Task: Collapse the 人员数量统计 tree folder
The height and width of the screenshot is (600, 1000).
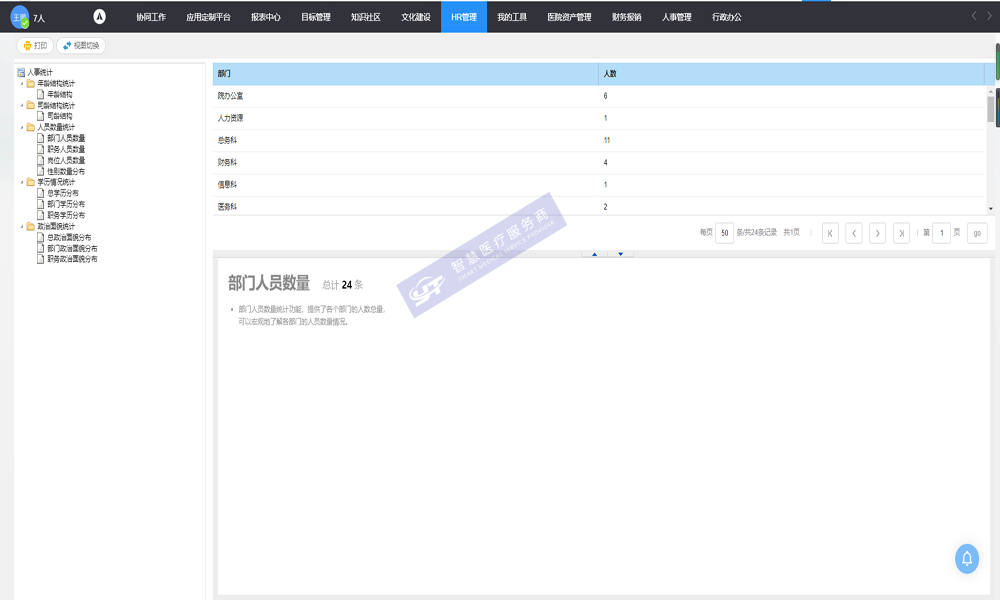Action: click(22, 127)
